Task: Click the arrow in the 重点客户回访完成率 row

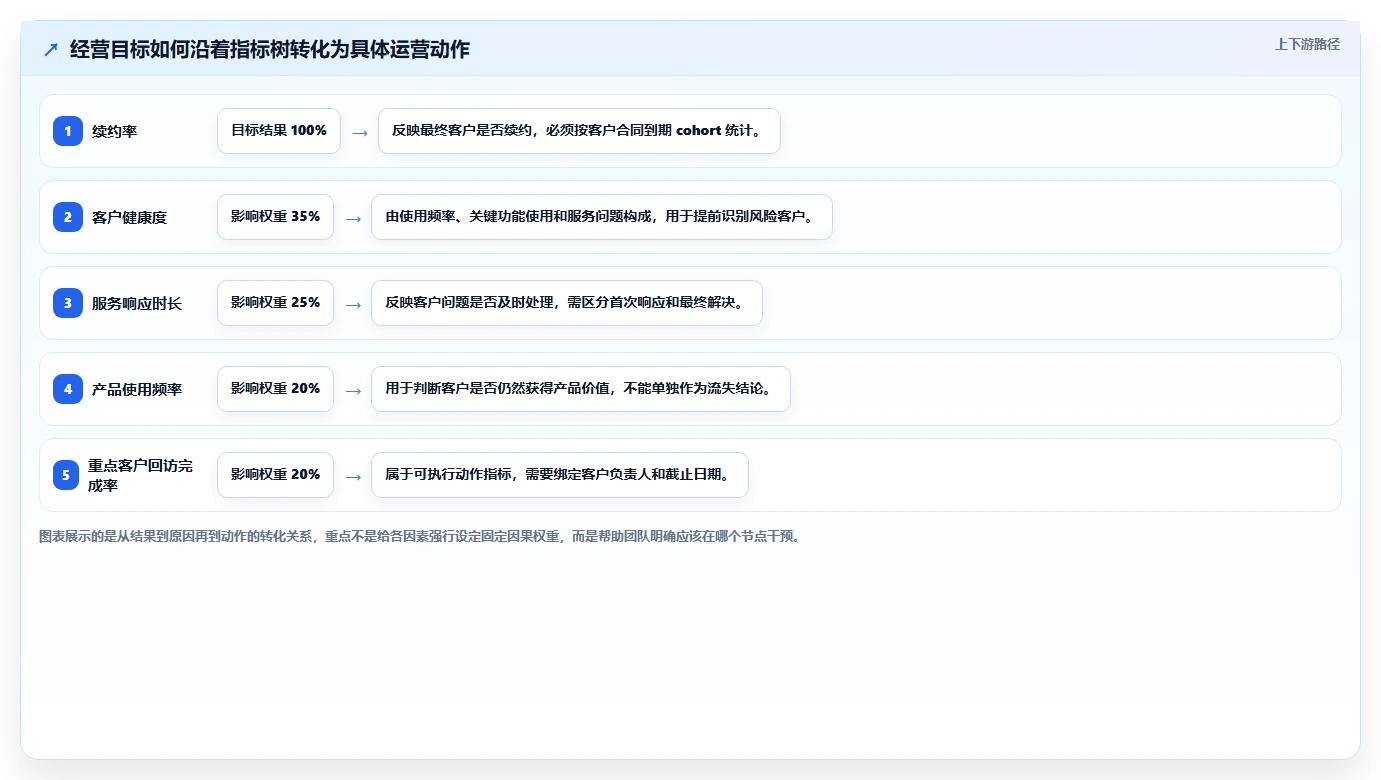Action: coord(353,476)
